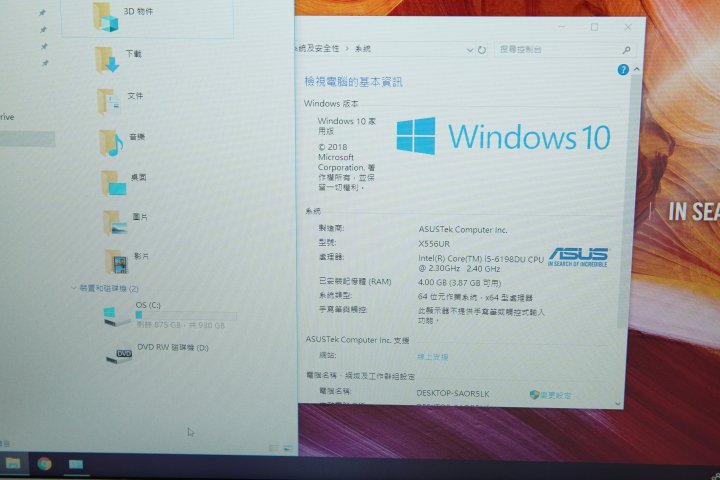Click the first quick-access pin icon
The image size is (720, 480).
(x=42, y=13)
